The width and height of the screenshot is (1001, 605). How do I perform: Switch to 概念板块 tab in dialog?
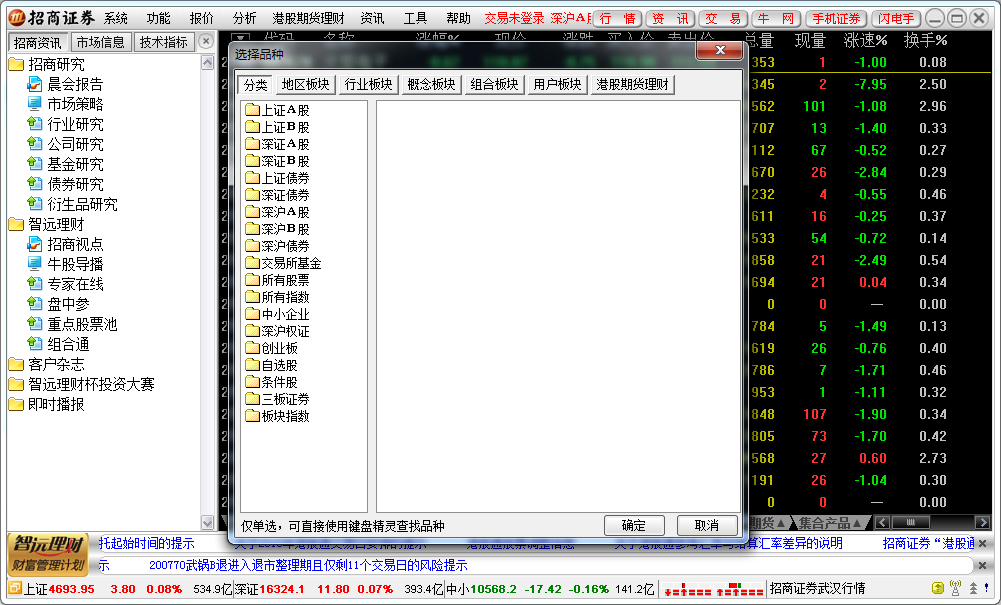[x=432, y=84]
